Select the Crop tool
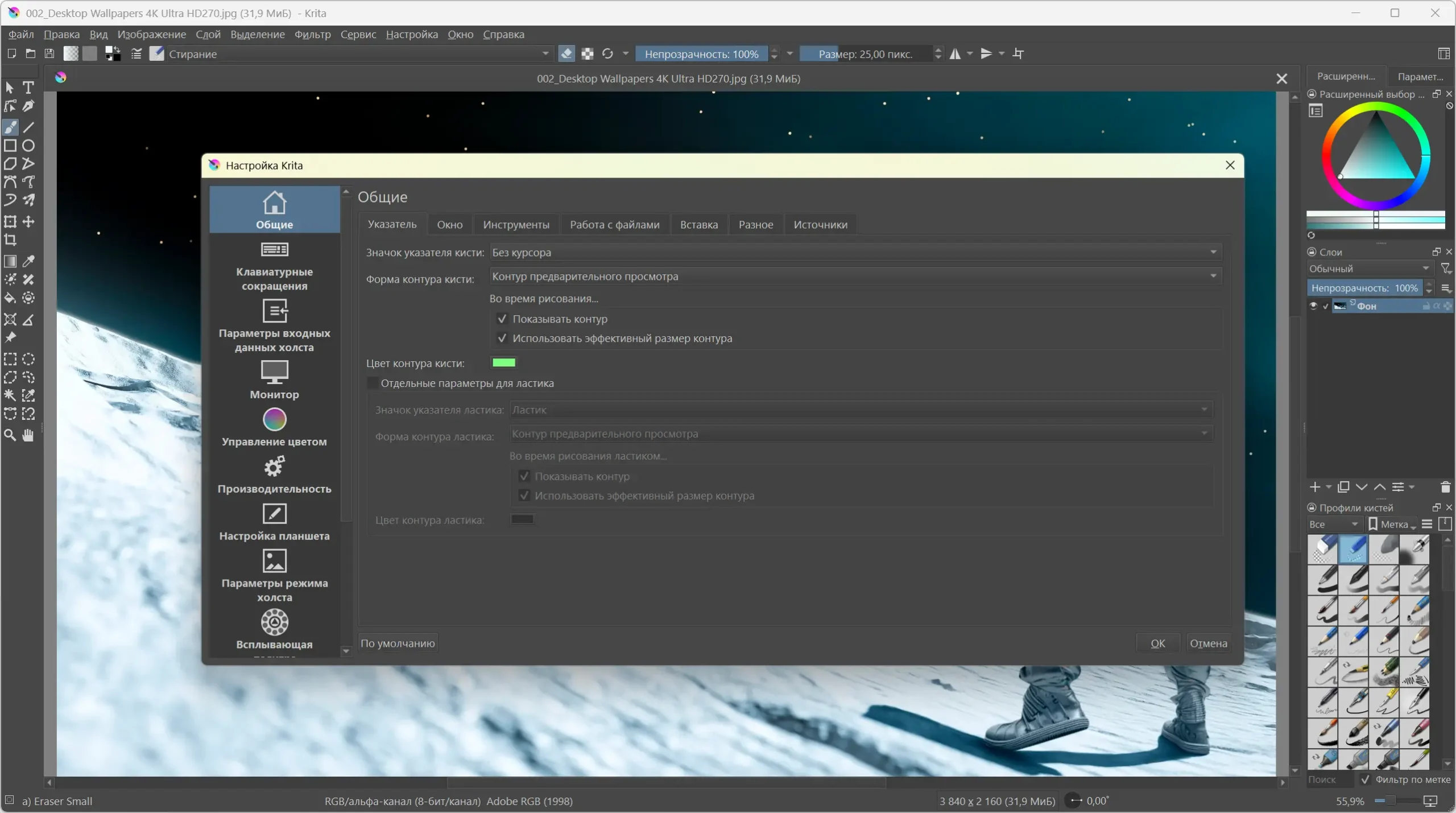 coord(10,240)
